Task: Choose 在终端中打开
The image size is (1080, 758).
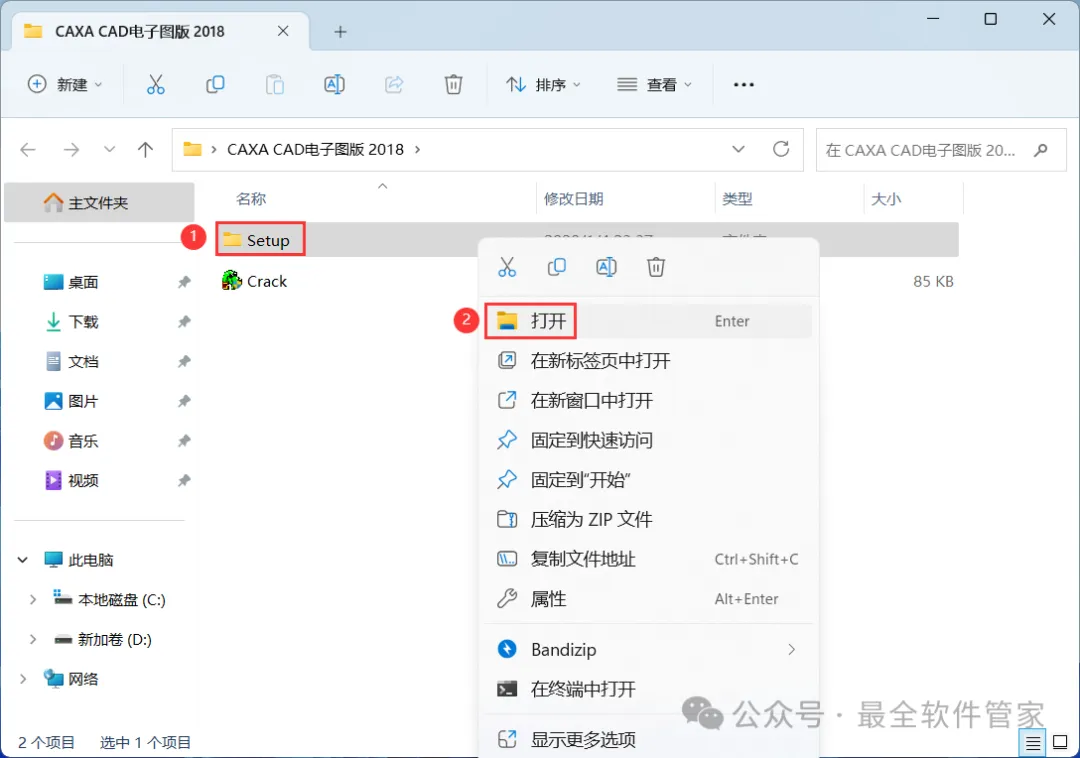Action: [x=648, y=689]
